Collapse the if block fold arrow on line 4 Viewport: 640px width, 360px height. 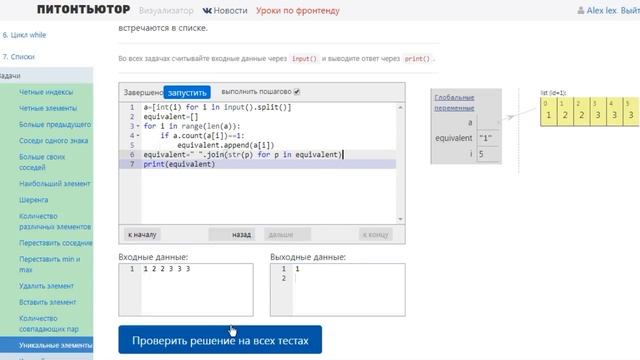pos(138,136)
